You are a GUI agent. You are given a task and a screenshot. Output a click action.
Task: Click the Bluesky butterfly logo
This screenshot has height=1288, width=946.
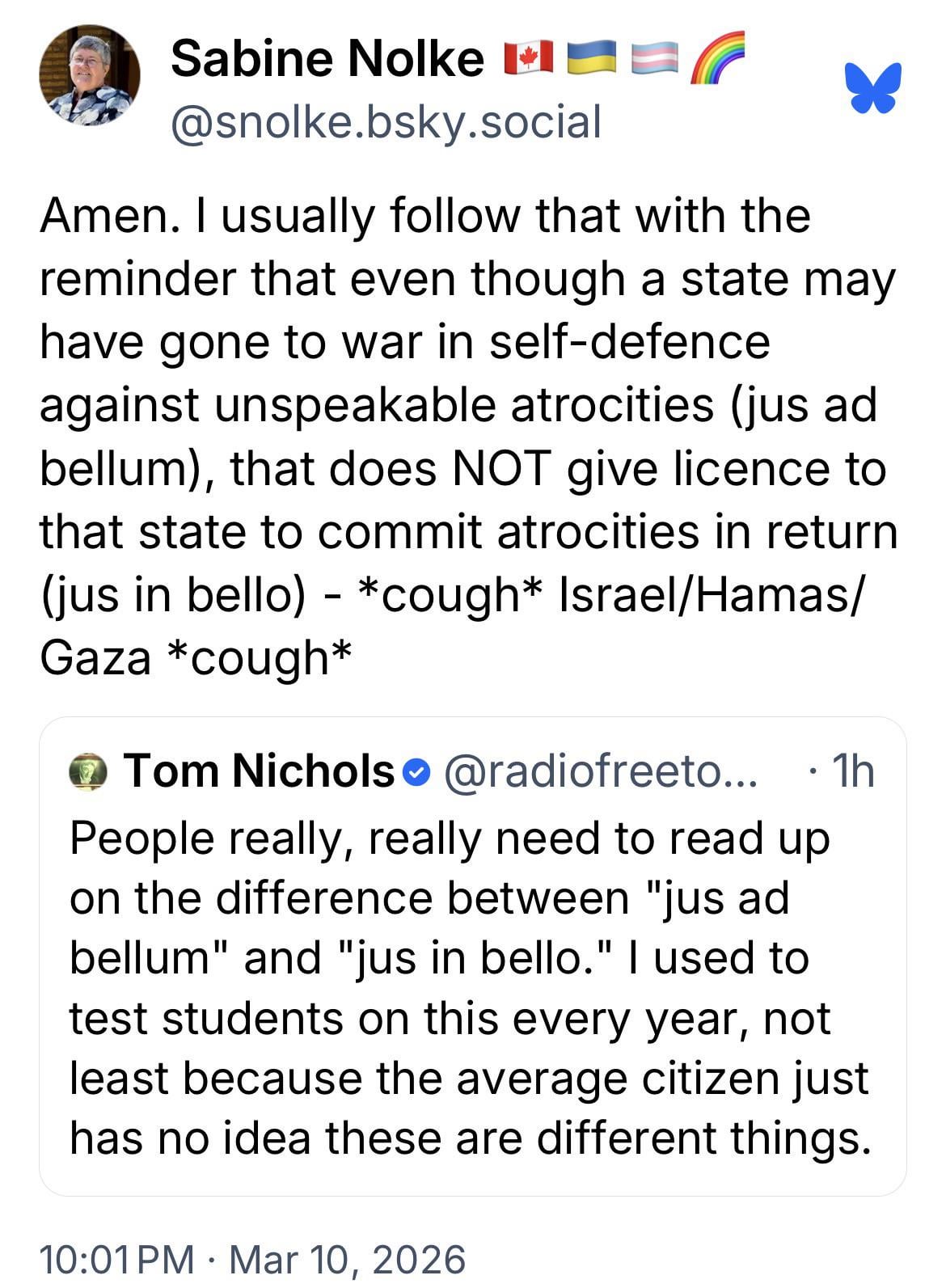tap(872, 87)
